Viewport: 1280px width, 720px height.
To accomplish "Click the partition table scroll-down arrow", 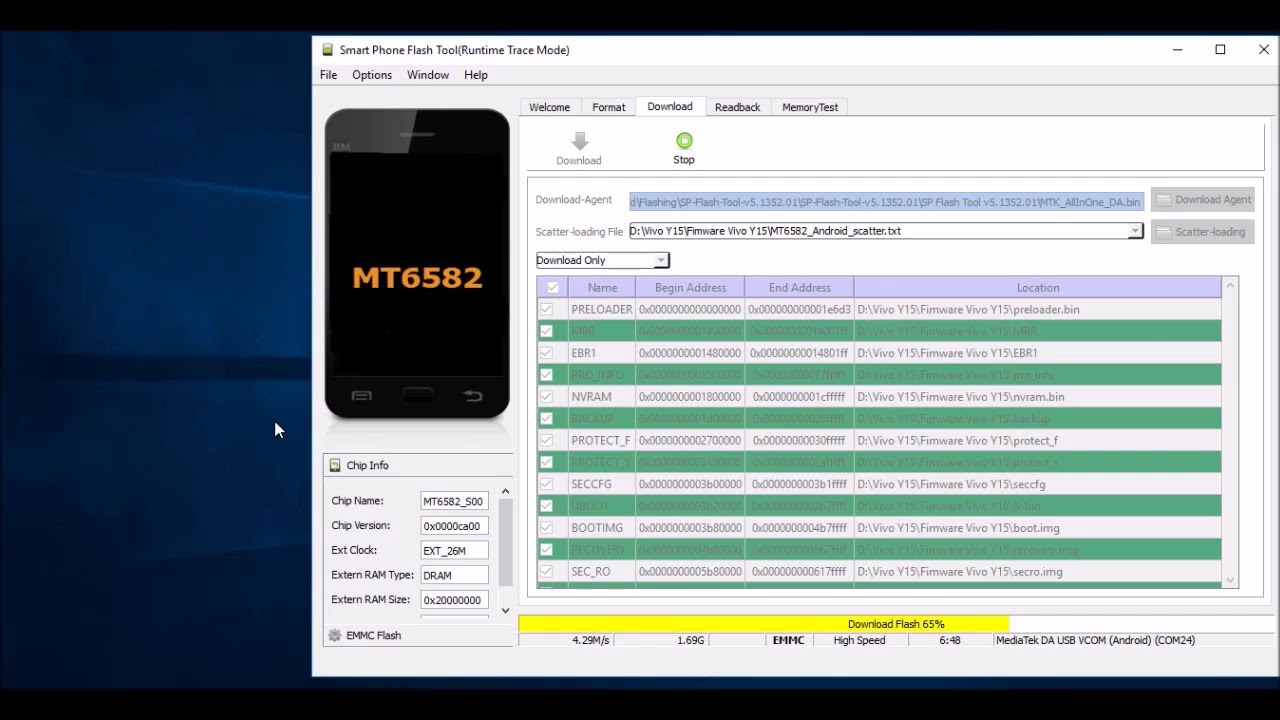I will click(1230, 580).
